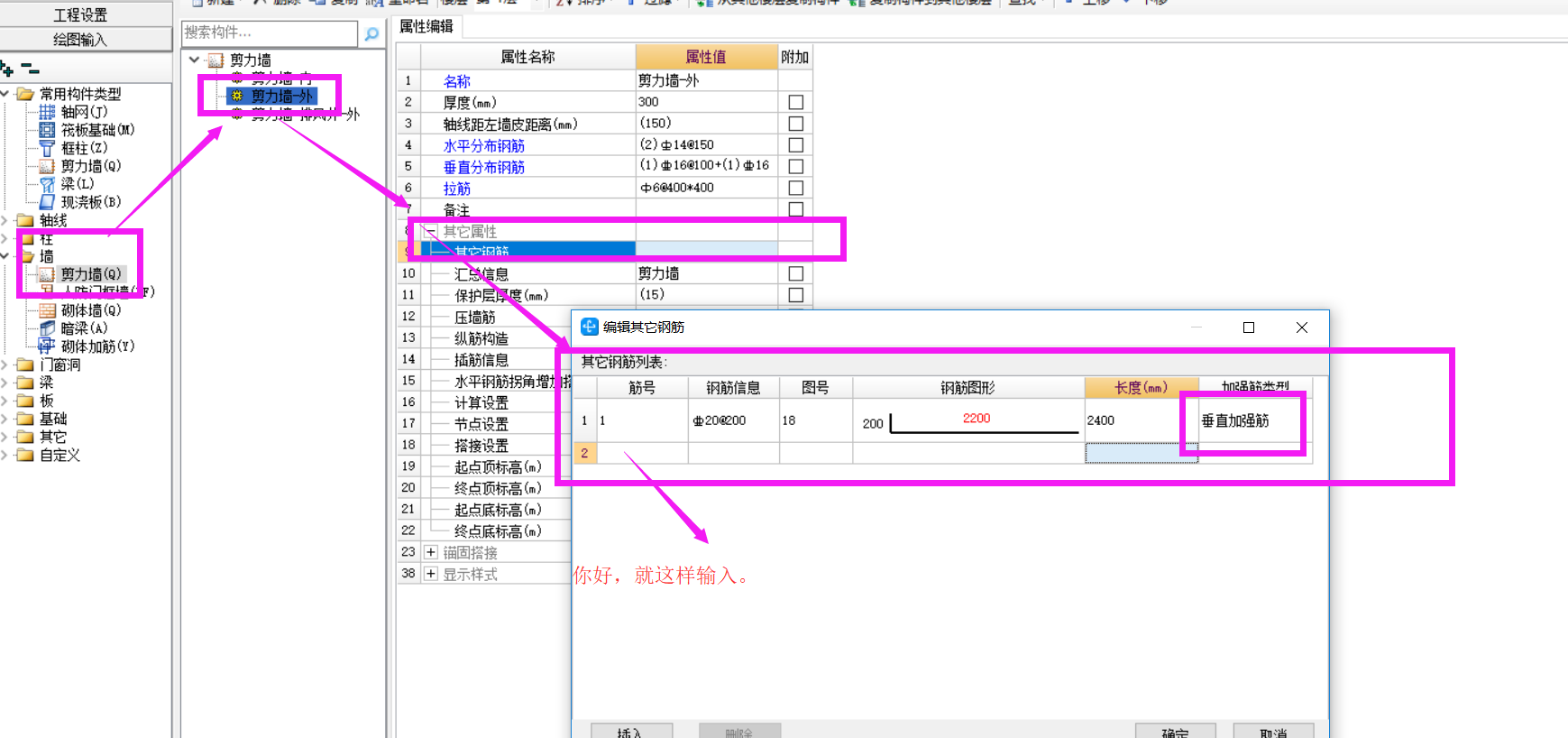Click the magnifier search icon beside the component search
The image size is (1568, 738).
click(x=371, y=33)
